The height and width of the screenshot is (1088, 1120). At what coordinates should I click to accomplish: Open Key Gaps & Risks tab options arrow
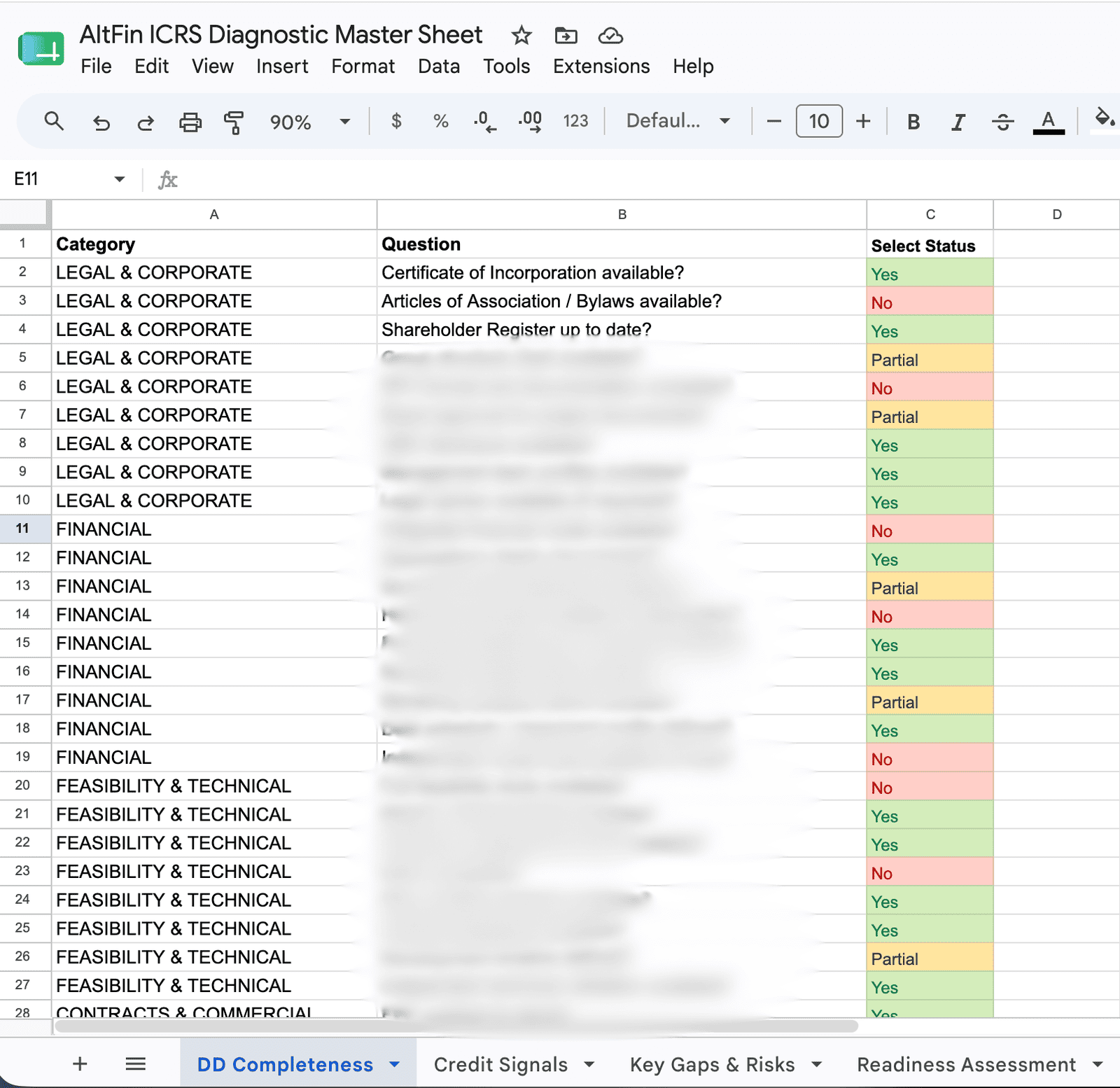tap(816, 1064)
